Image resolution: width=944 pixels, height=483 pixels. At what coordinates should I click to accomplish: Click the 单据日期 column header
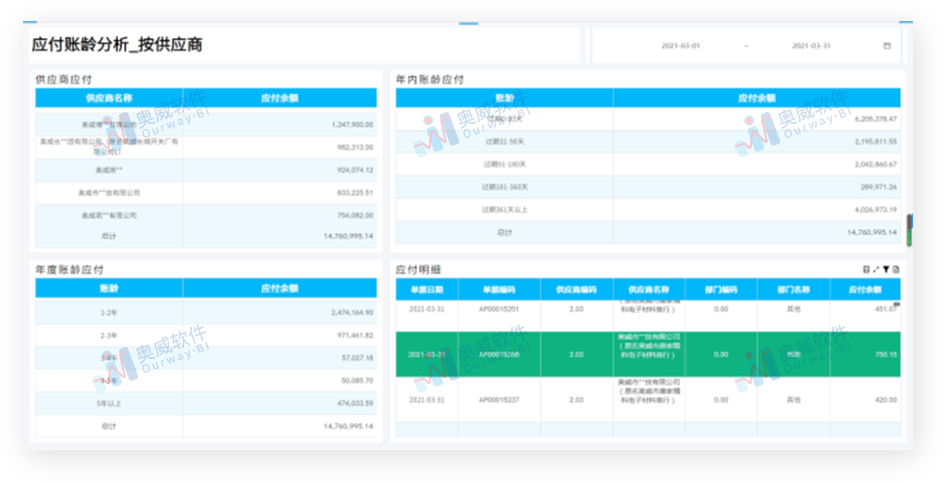pyautogui.click(x=427, y=289)
